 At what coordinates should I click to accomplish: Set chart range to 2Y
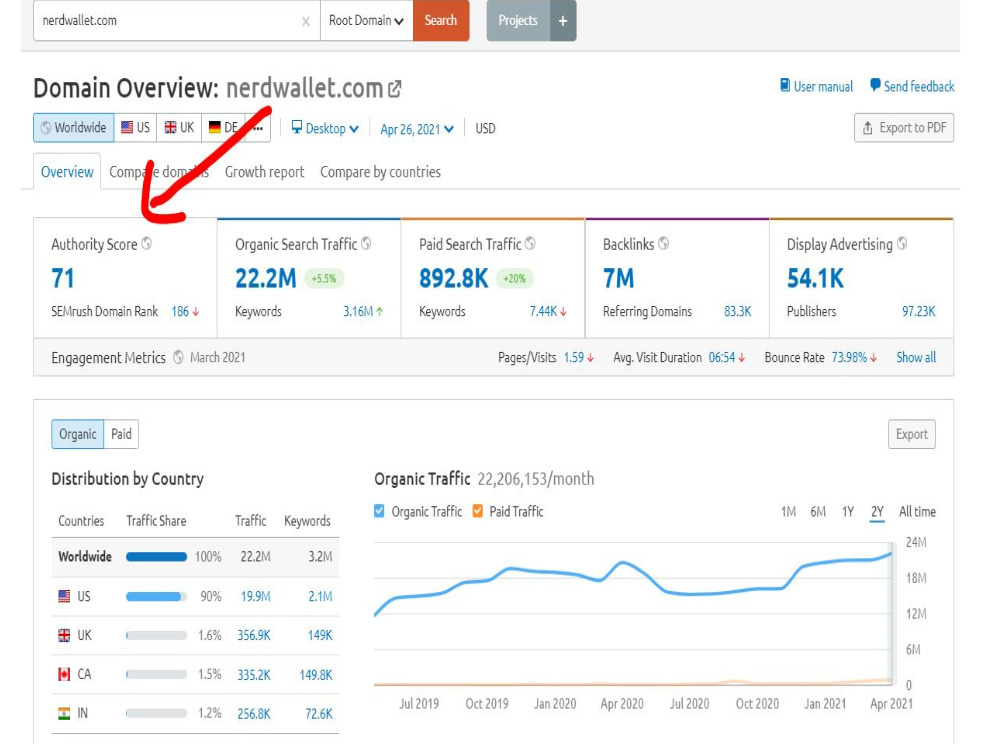click(878, 512)
